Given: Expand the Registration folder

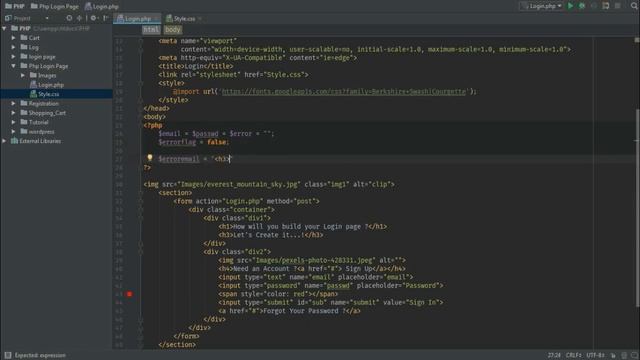Looking at the screenshot, I should [x=13, y=104].
